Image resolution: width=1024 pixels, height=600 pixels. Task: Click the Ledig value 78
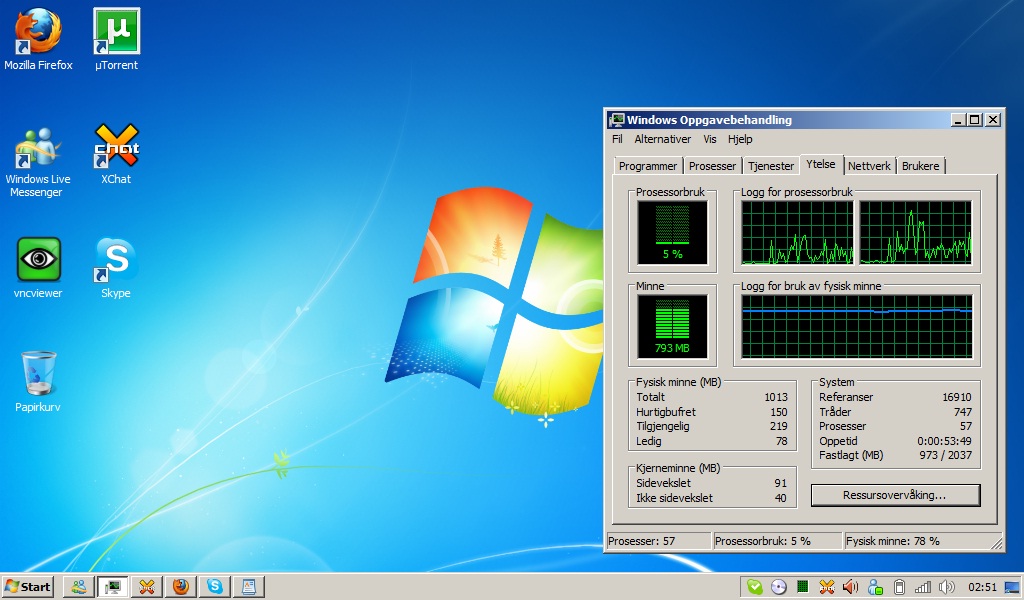[x=782, y=441]
